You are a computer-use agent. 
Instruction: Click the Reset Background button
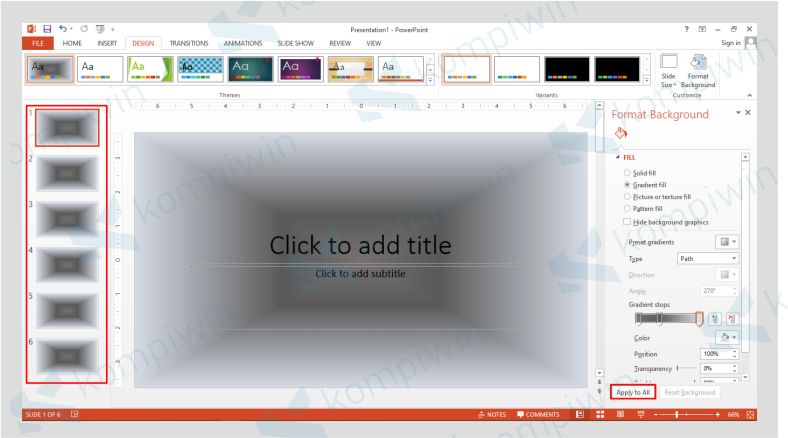click(x=690, y=392)
